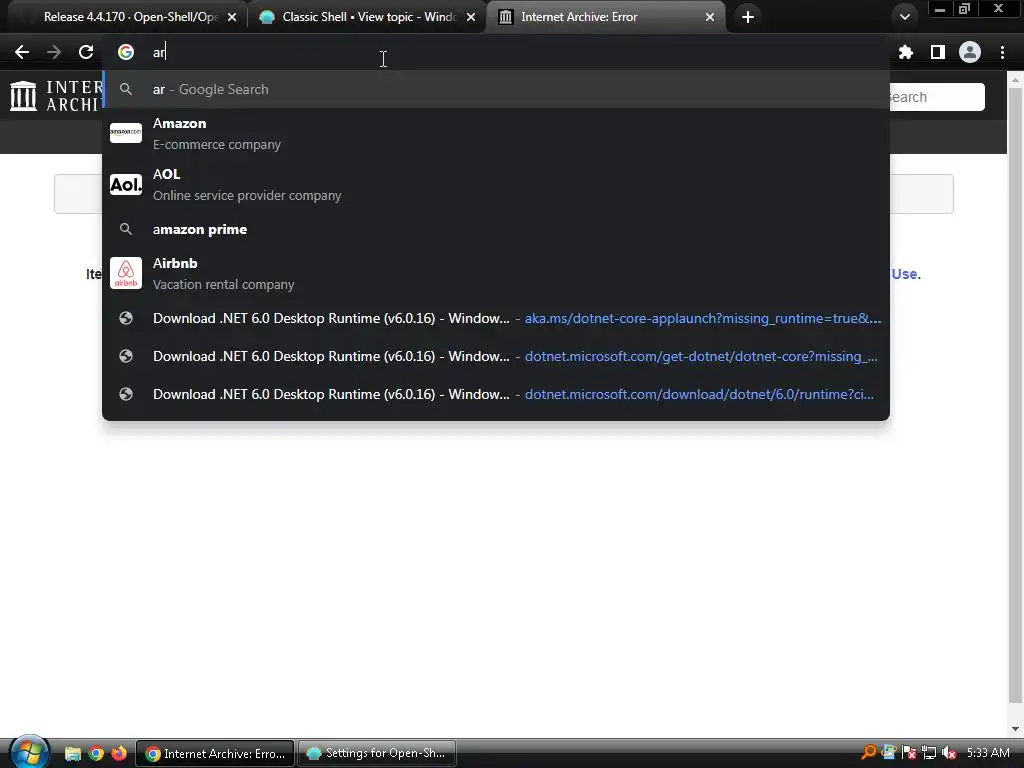Viewport: 1024px width, 768px height.
Task: Open the Extensions puzzle icon
Action: tap(906, 52)
